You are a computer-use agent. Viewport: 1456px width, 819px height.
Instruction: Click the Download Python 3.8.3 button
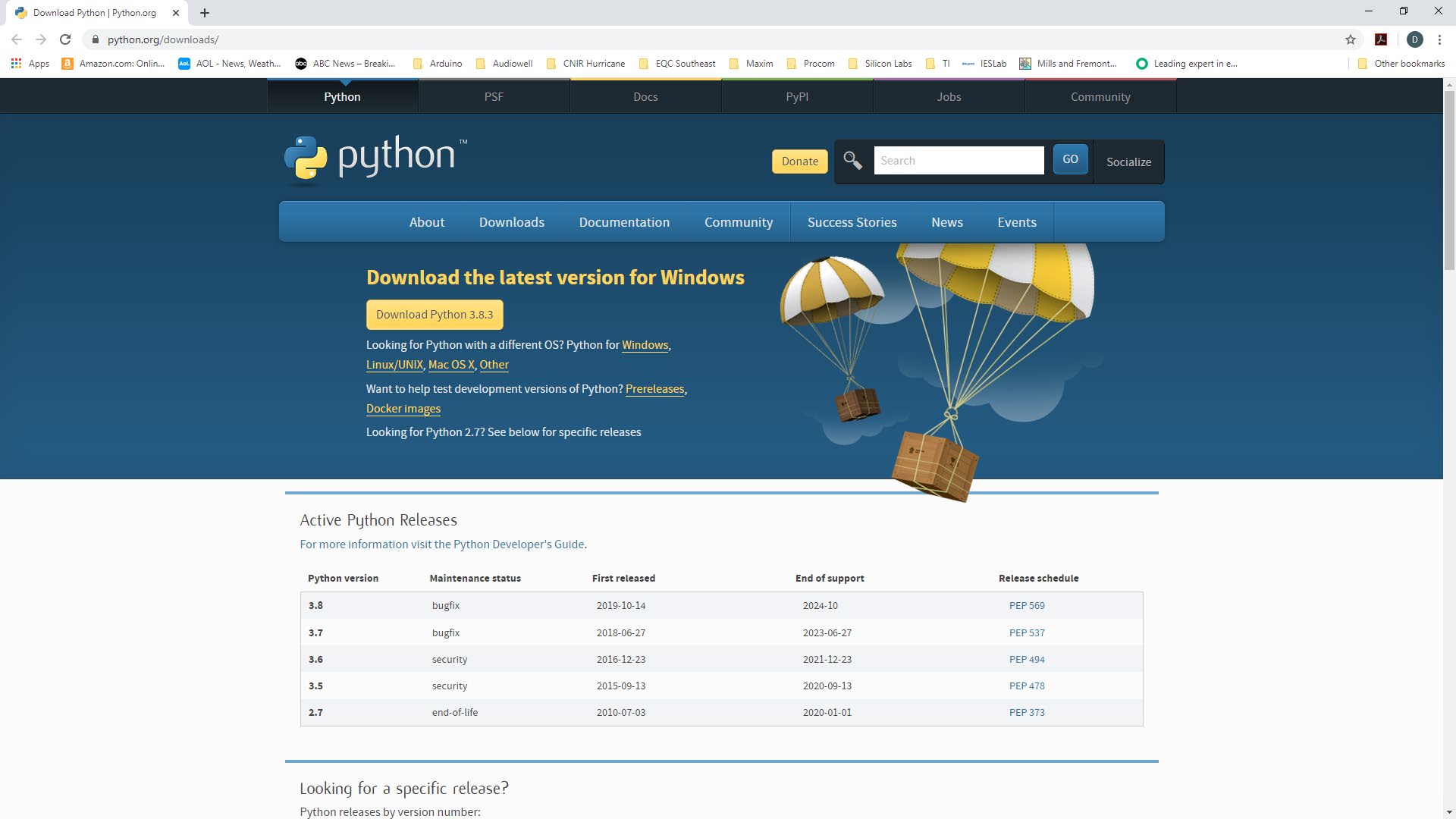point(435,315)
